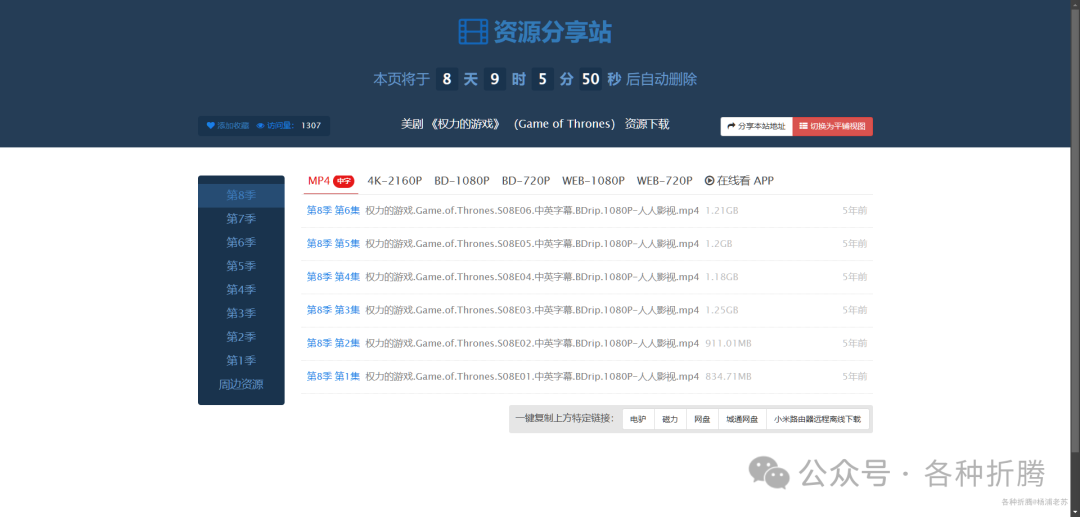Click the S08E02 mp4 file name

pos(532,344)
